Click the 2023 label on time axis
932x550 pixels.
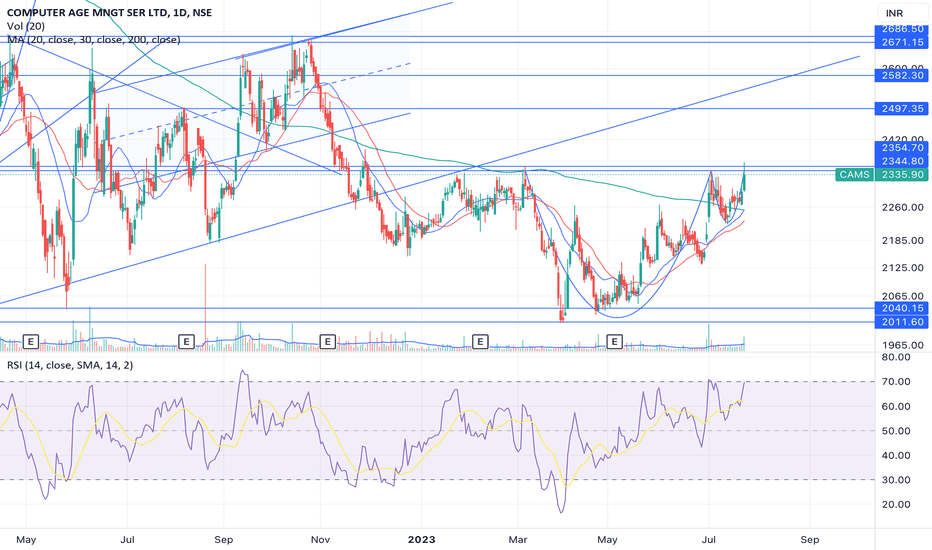tap(421, 540)
